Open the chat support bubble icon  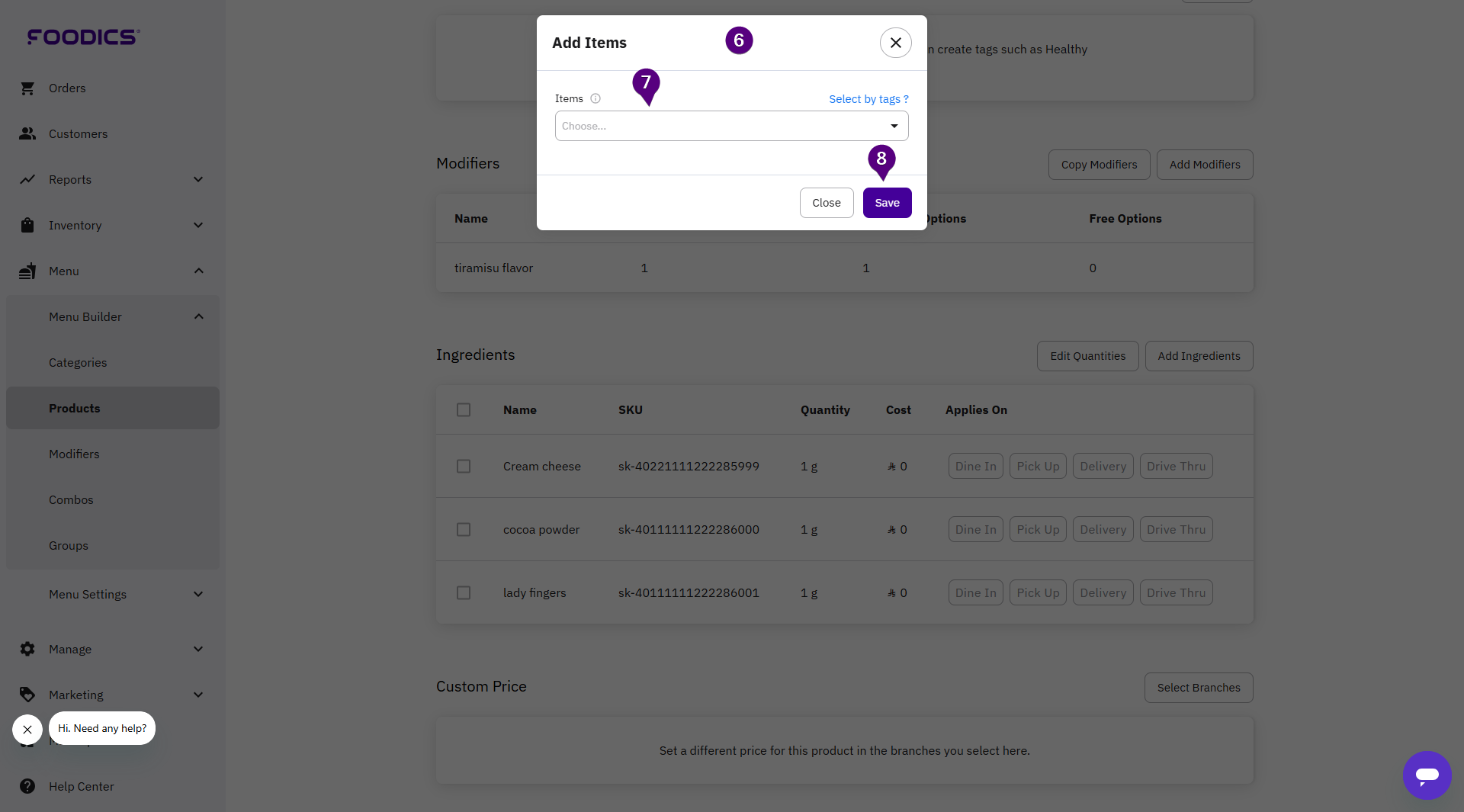click(x=1427, y=775)
